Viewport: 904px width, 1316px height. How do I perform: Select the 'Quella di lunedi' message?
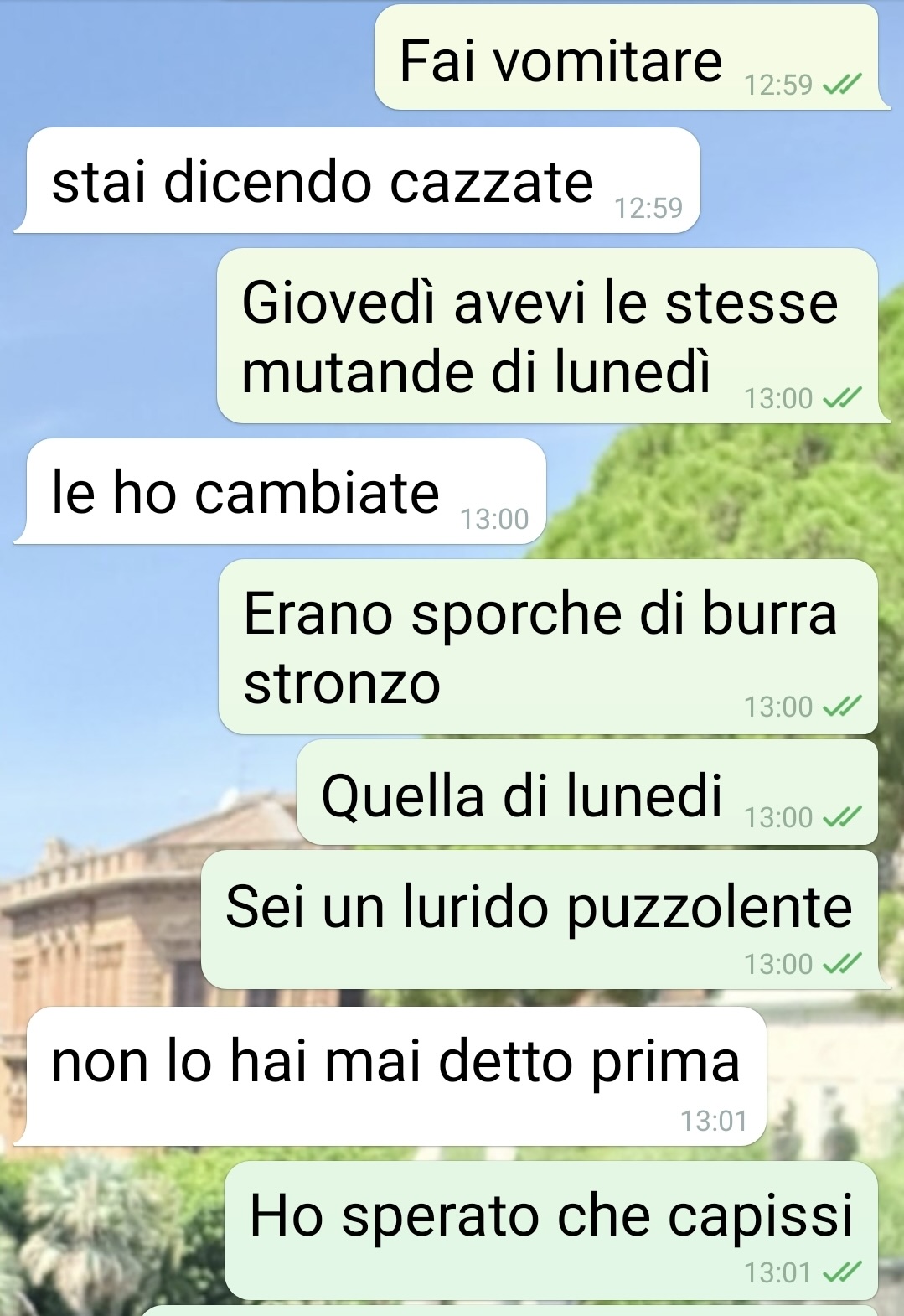click(x=587, y=792)
